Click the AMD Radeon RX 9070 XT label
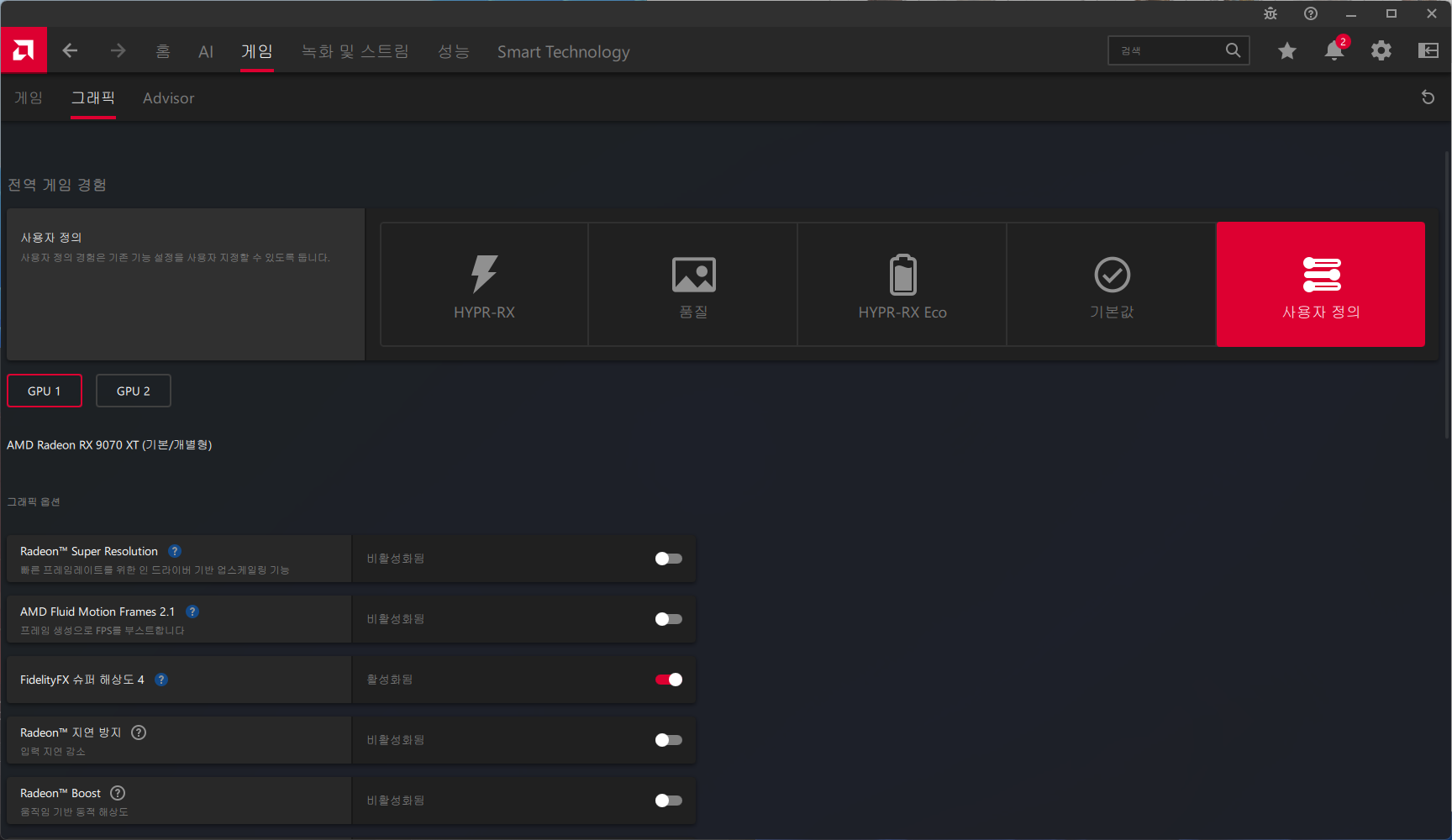Viewport: 1452px width, 840px height. pyautogui.click(x=109, y=444)
